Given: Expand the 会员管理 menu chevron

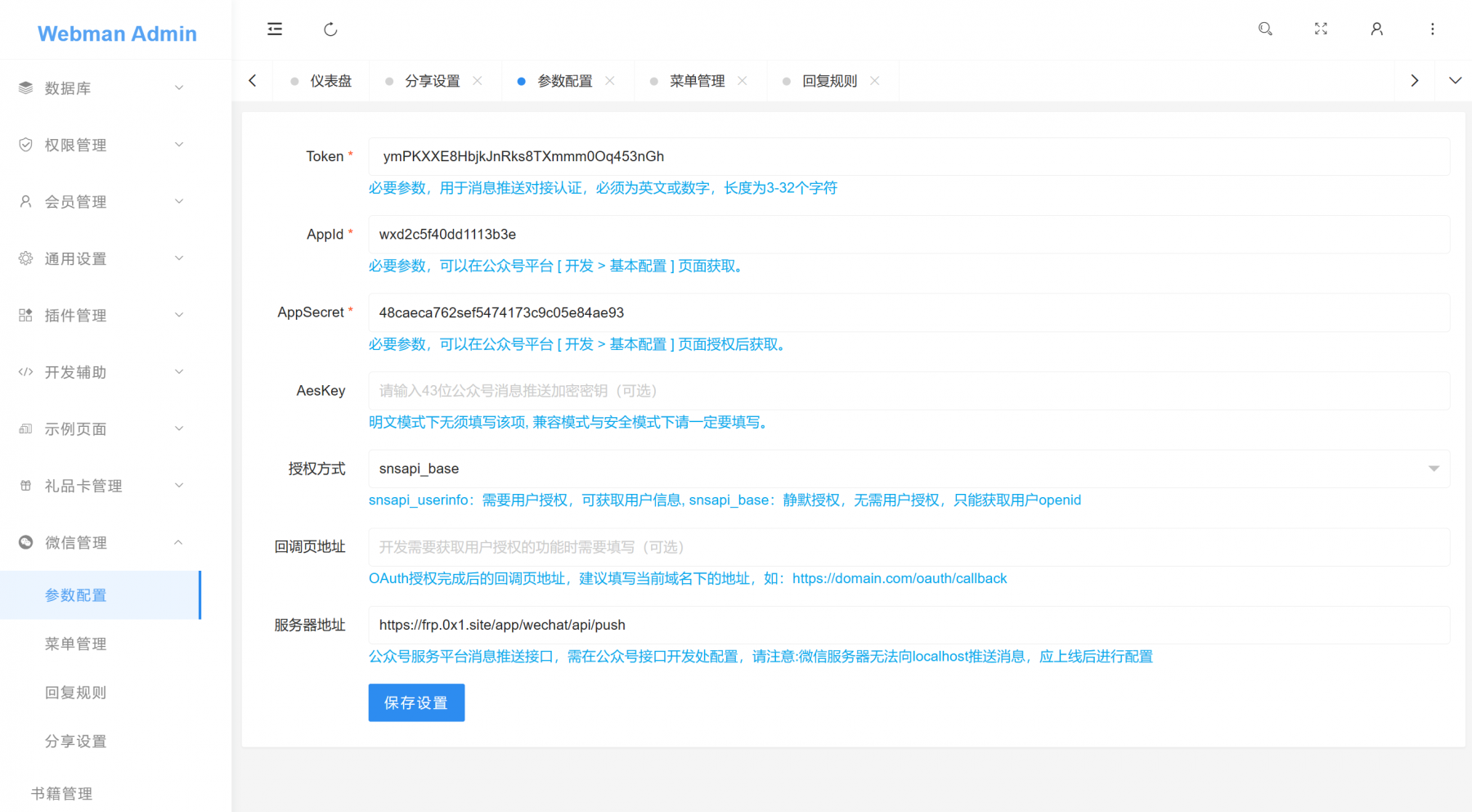Looking at the screenshot, I should coord(179,201).
